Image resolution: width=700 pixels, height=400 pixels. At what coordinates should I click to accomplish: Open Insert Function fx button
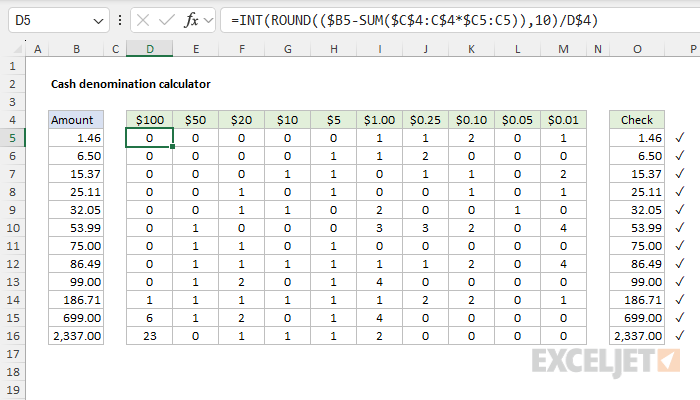point(191,20)
